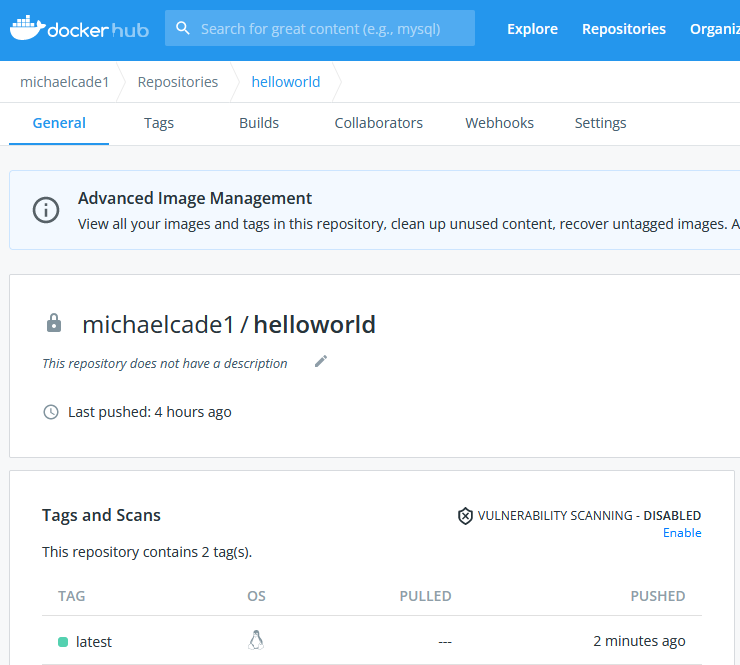The height and width of the screenshot is (665, 740).
Task: Click the Docker Hub whale logo
Action: point(28,28)
